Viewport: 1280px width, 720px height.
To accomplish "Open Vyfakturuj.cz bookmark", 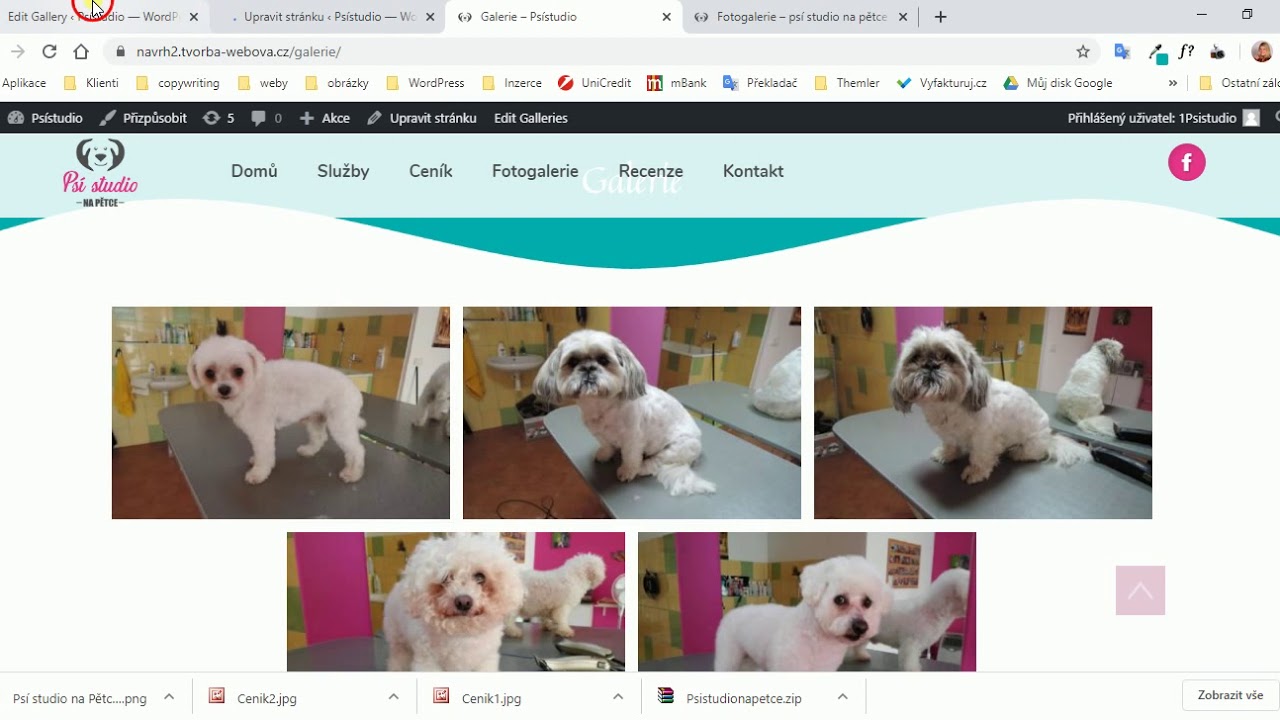I will coord(942,83).
